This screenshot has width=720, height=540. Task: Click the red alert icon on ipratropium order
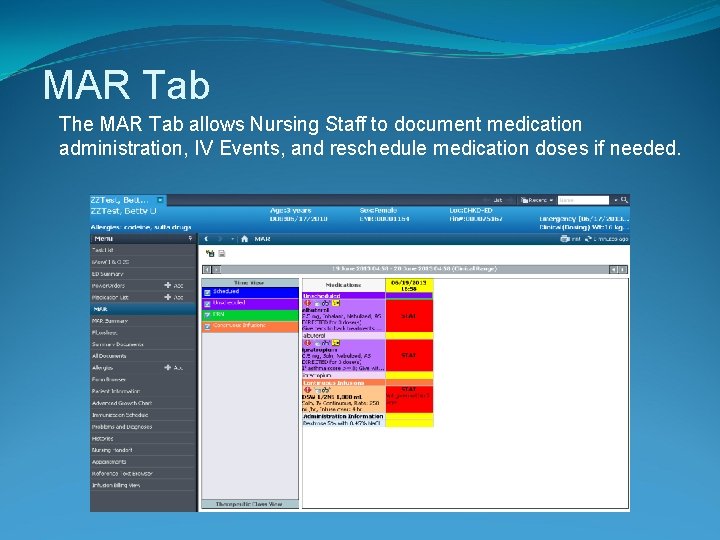click(x=308, y=343)
